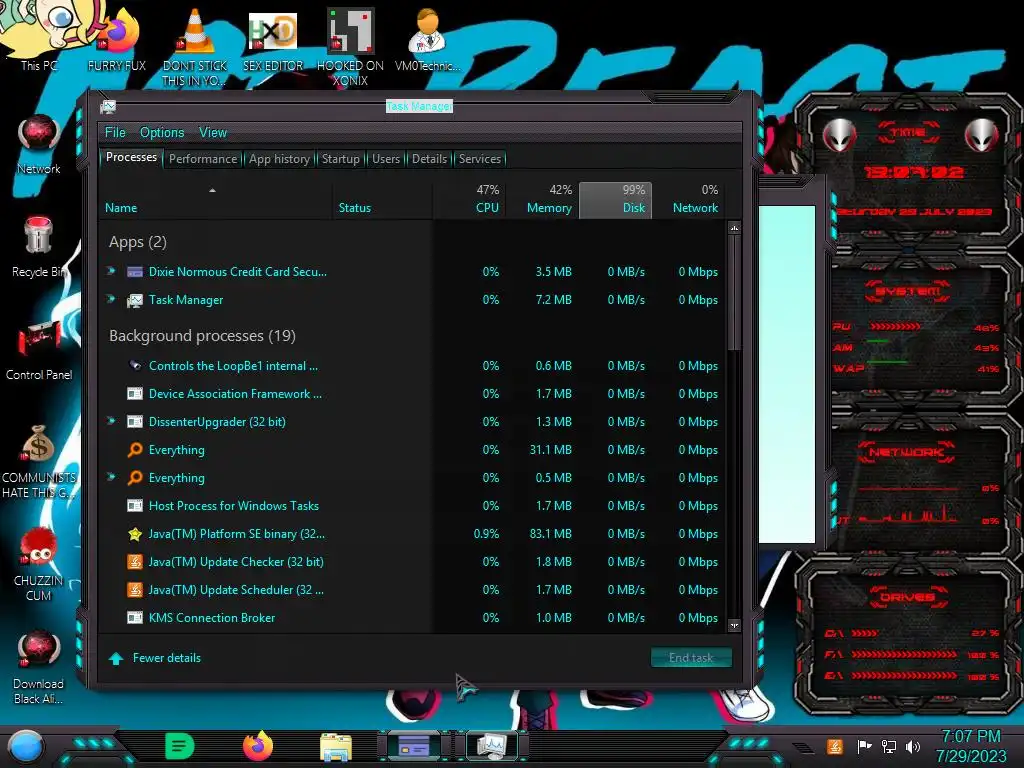Switch to the App history tab
Screen dimensions: 1024x768
pyautogui.click(x=280, y=159)
